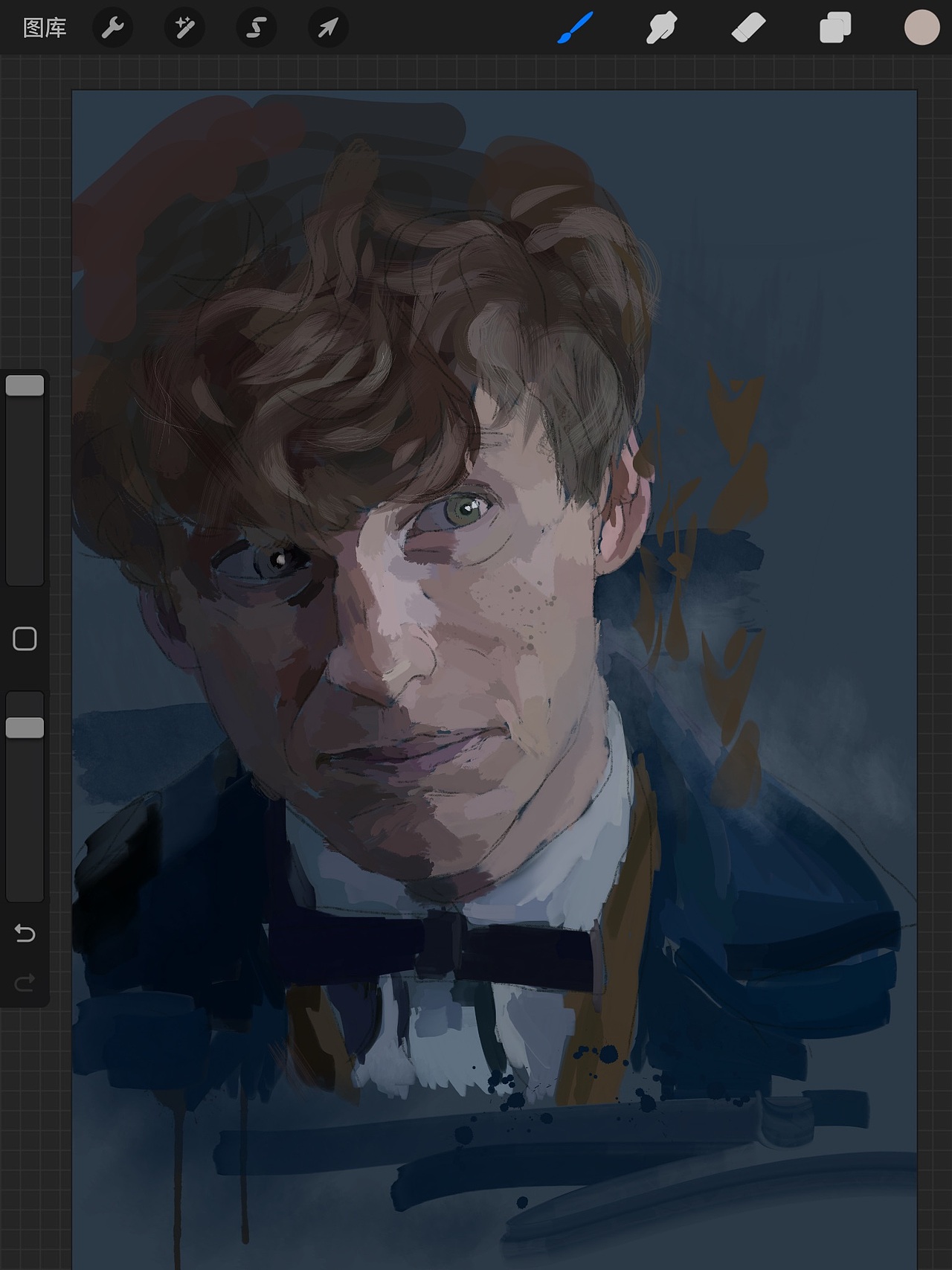Click the brush size slider handle
This screenshot has width=952, height=1270.
(x=25, y=385)
